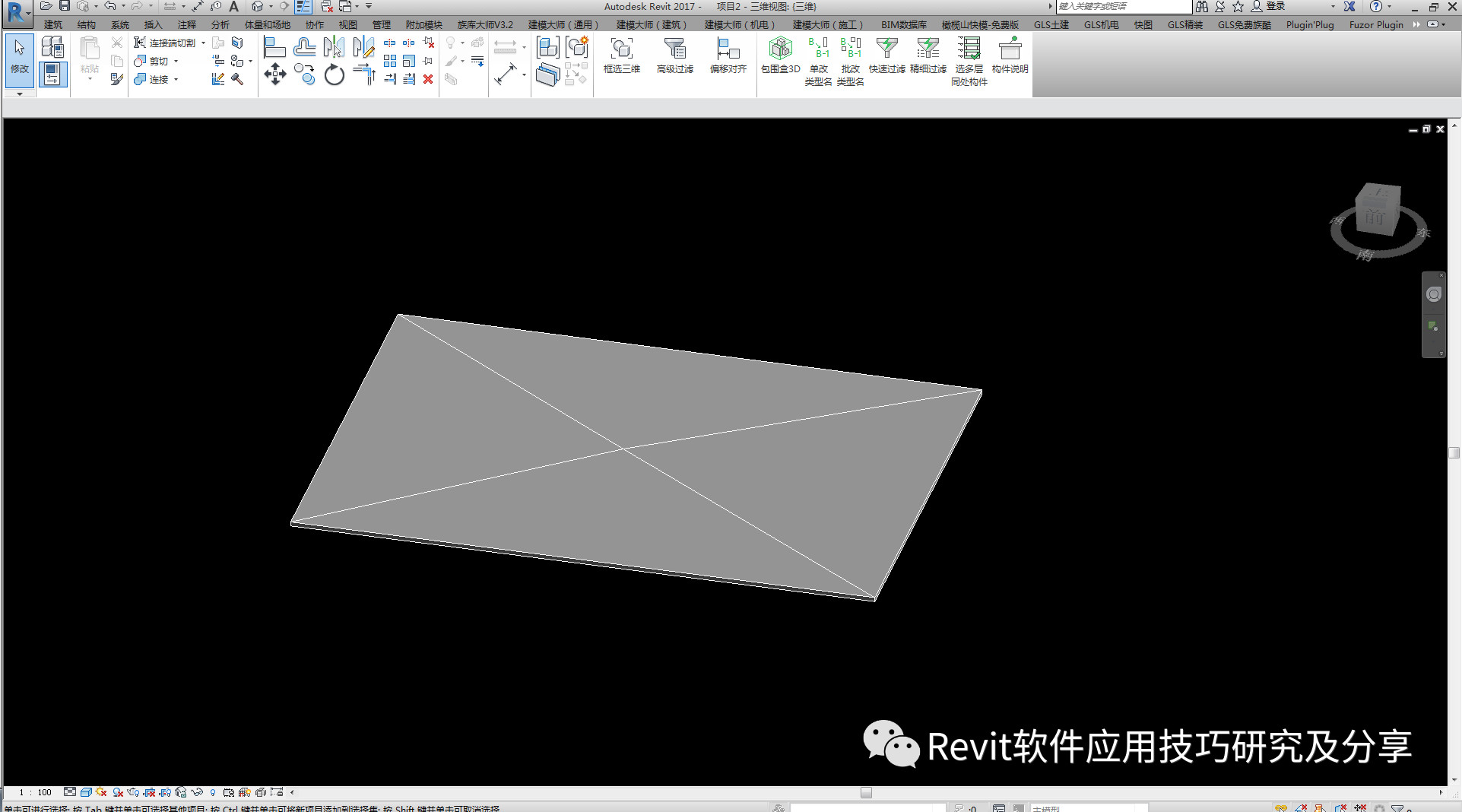The height and width of the screenshot is (812, 1462).
Task: Expand the 连接端切割 dropdown arrow
Action: [203, 43]
